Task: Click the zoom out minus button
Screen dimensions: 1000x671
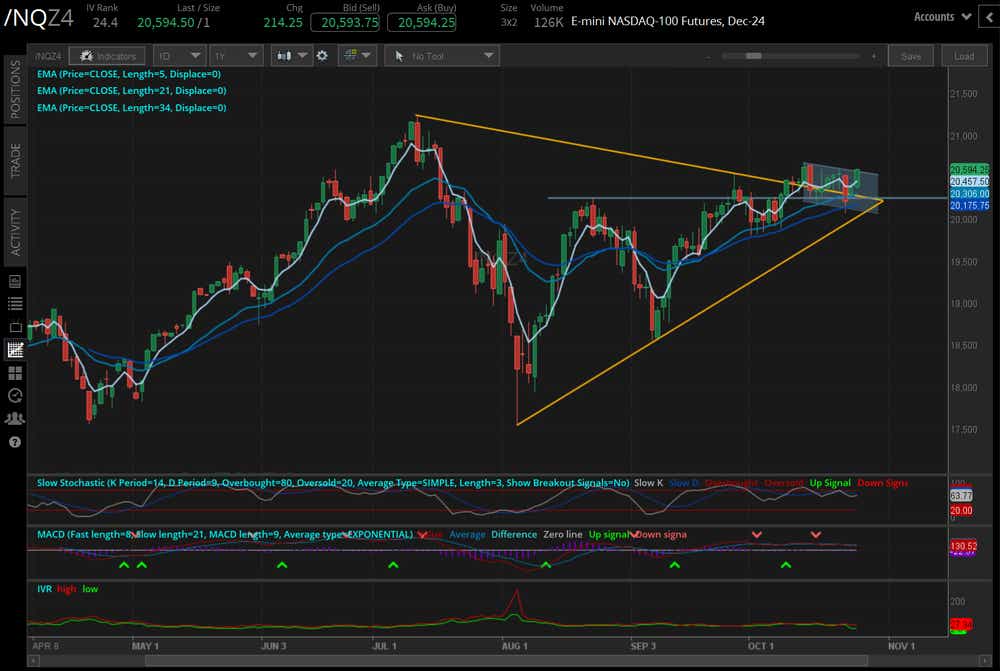Action: click(x=708, y=56)
